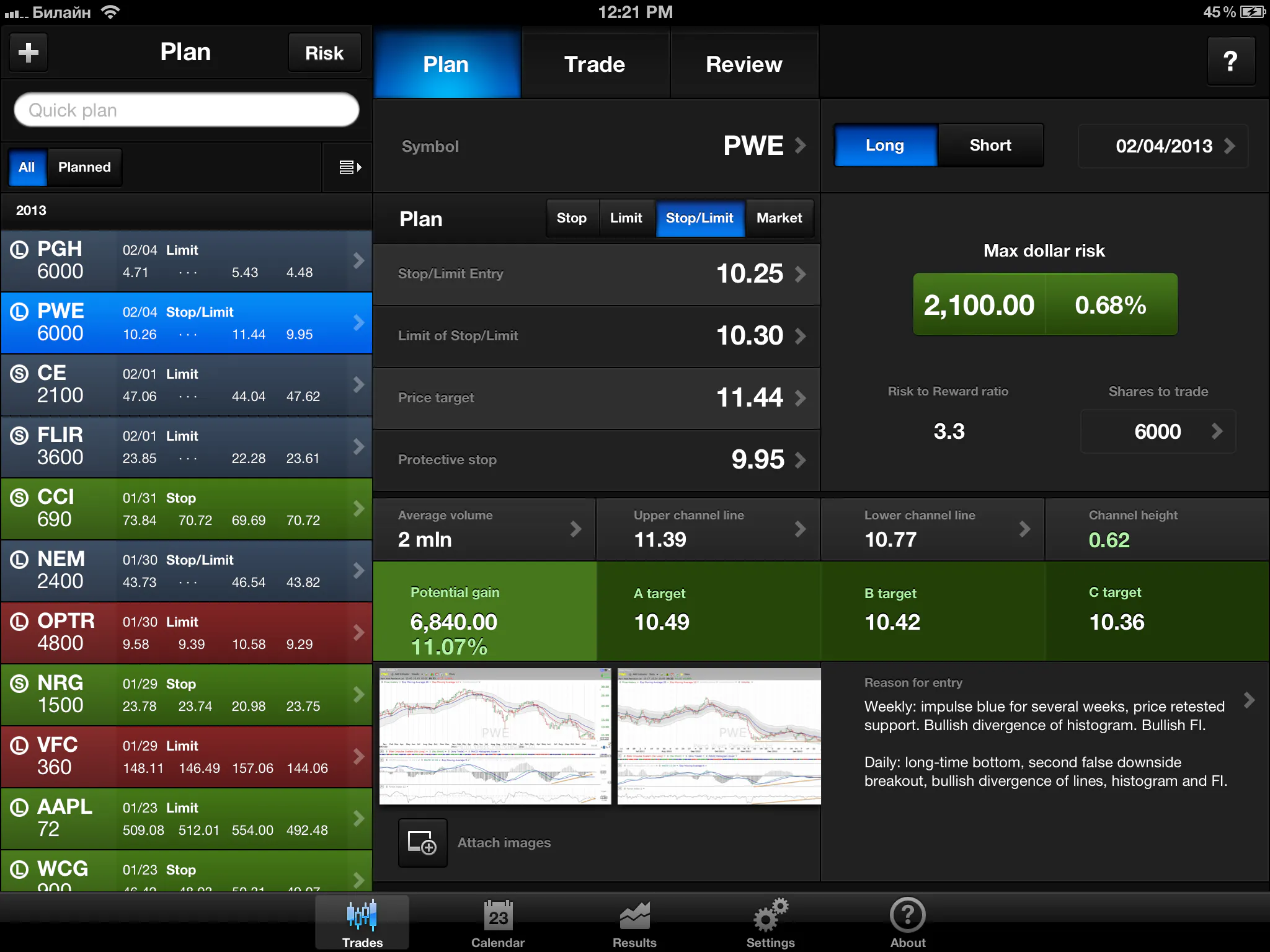Click into the Quick plan field
Screen dimensions: 1270x952
tap(186, 110)
